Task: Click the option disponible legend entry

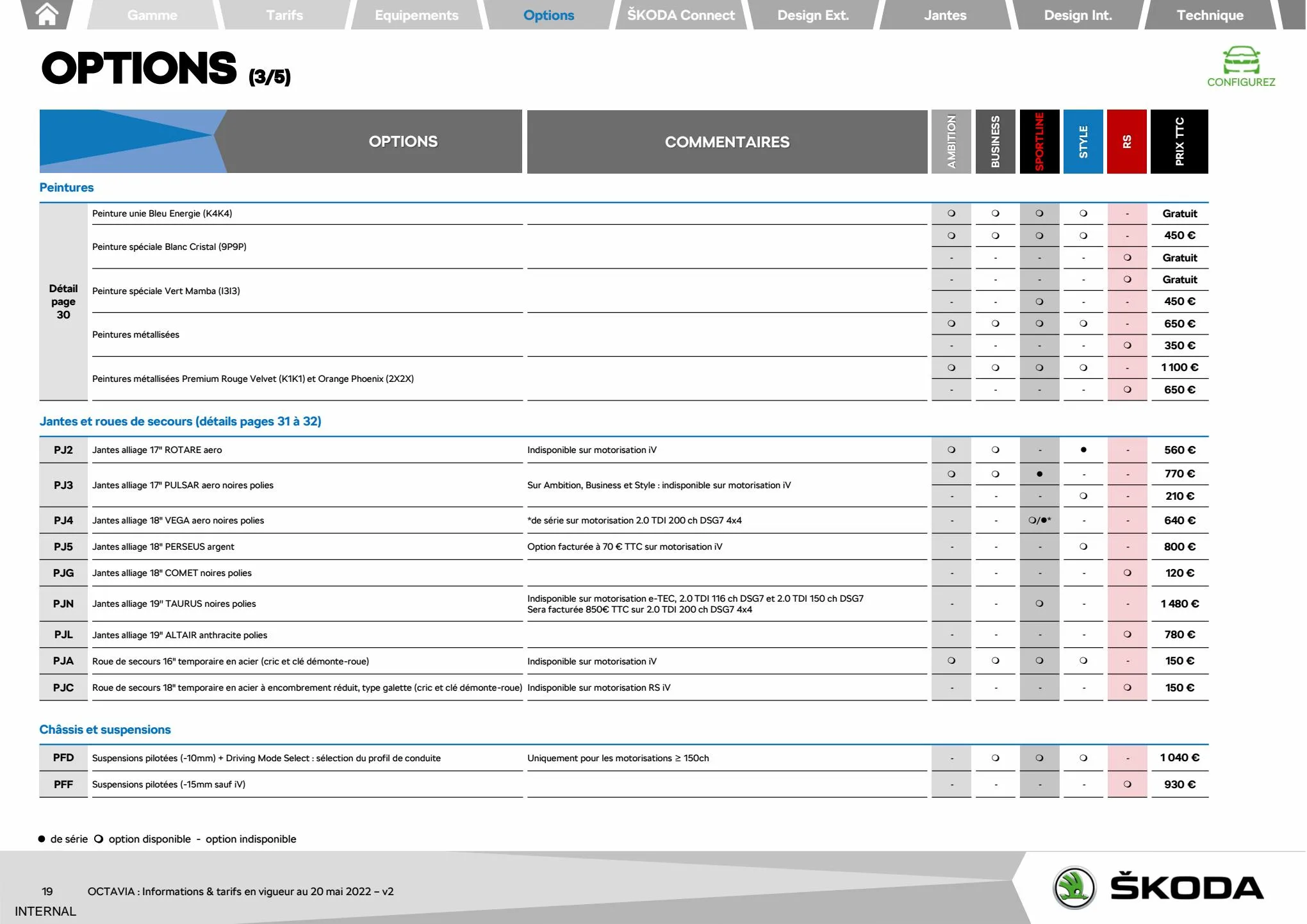Action: (x=143, y=839)
